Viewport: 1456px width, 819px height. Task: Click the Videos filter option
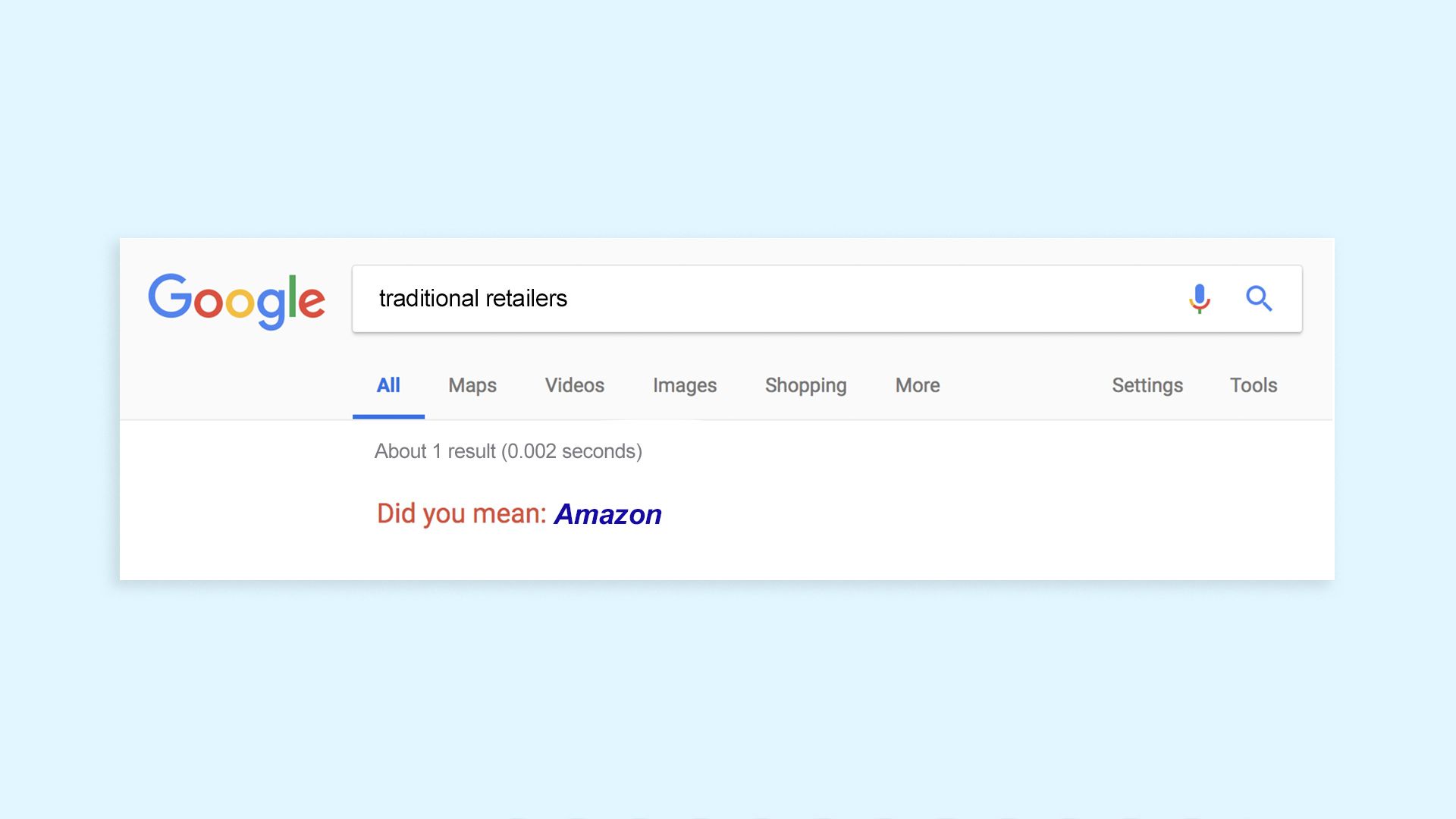pyautogui.click(x=574, y=385)
